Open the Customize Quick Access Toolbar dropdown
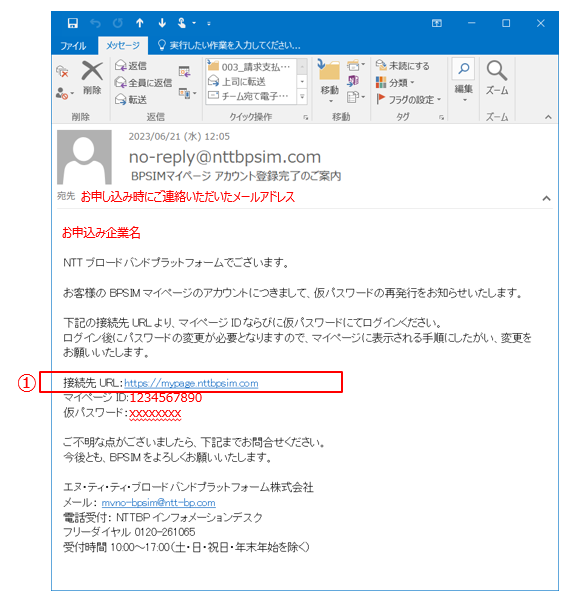Screen dimensions: 571x603 point(209,24)
